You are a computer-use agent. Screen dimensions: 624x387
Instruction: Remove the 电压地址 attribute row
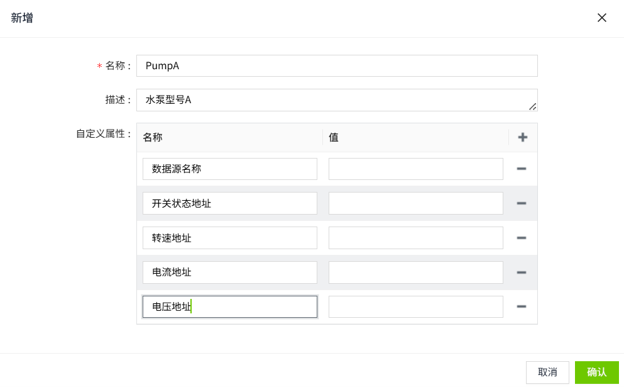[x=521, y=307]
